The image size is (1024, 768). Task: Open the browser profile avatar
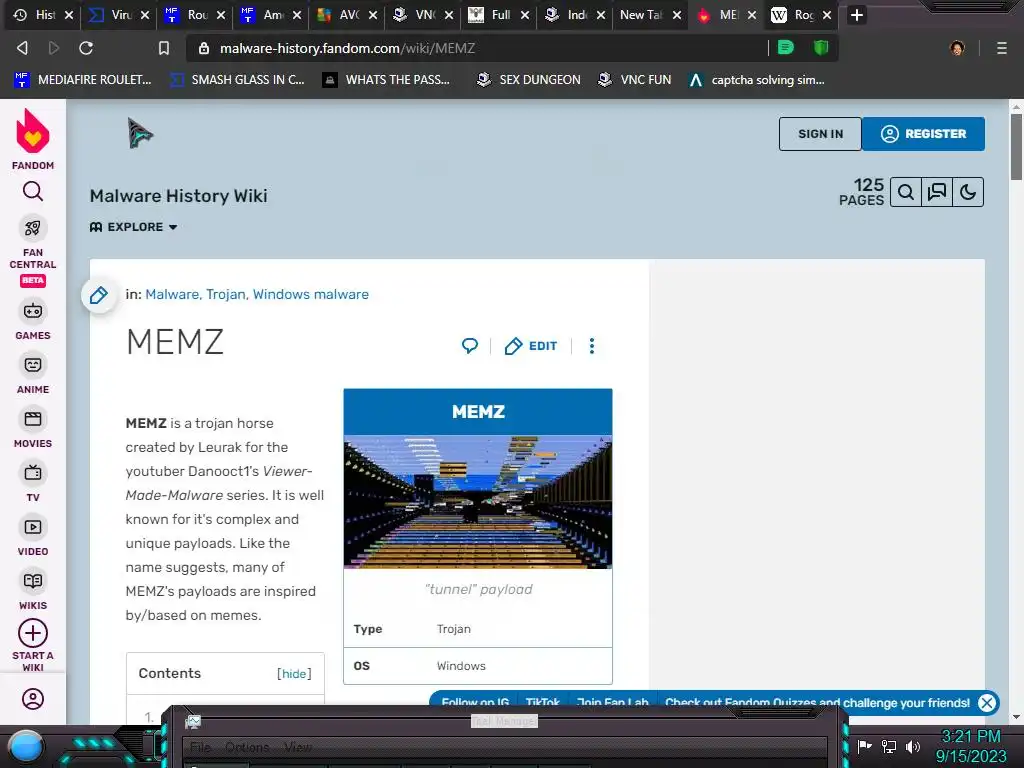click(x=957, y=48)
